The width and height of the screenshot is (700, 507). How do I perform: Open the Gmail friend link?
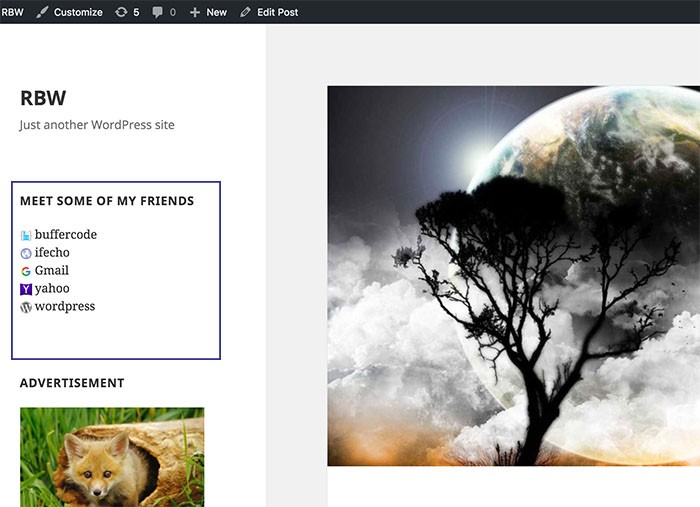pyautogui.click(x=52, y=270)
